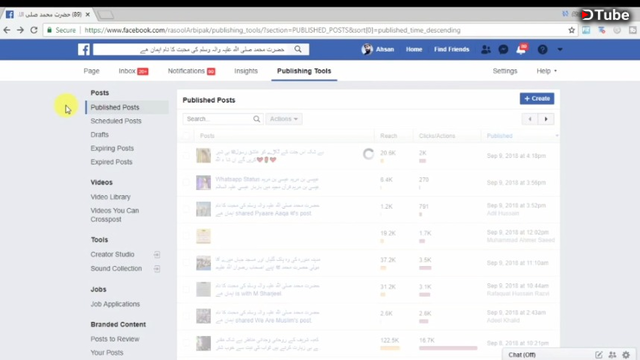640x360 pixels.
Task: Open the Quick Help question icon
Action: click(x=542, y=49)
